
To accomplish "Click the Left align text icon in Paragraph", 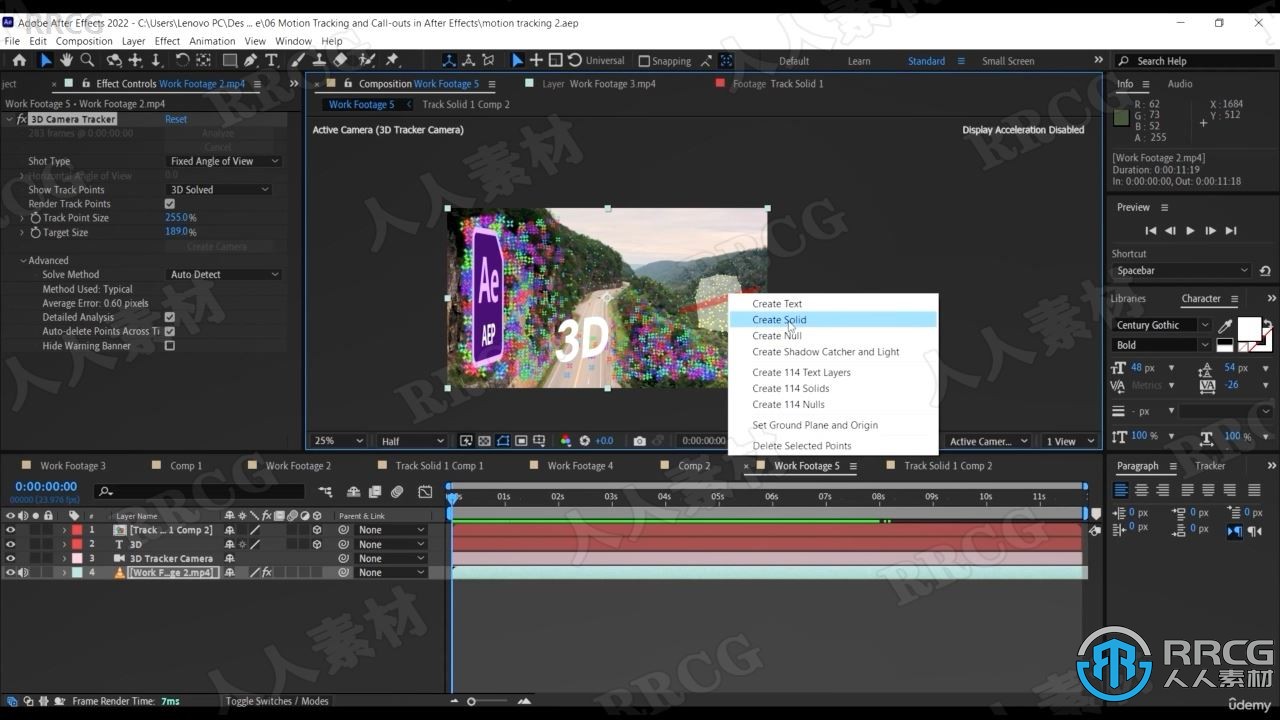I will [1121, 490].
